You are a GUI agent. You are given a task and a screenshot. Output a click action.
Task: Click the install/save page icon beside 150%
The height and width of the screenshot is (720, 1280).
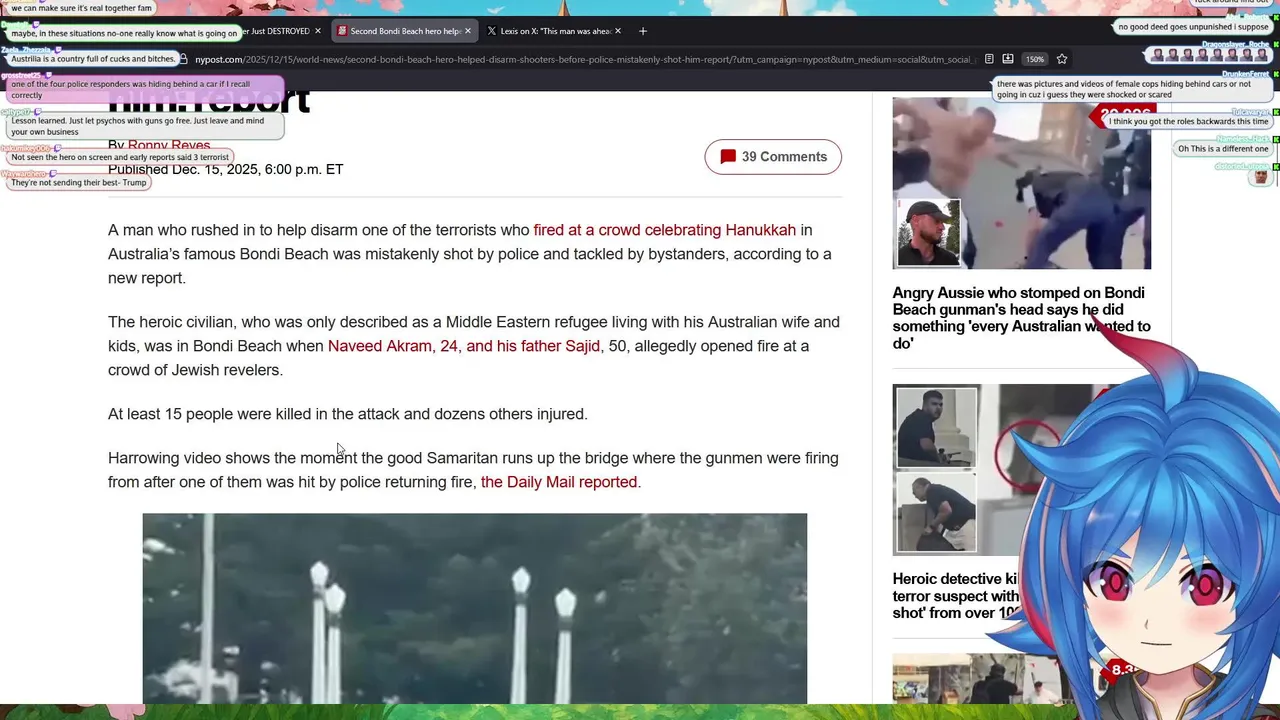pyautogui.click(x=1008, y=59)
